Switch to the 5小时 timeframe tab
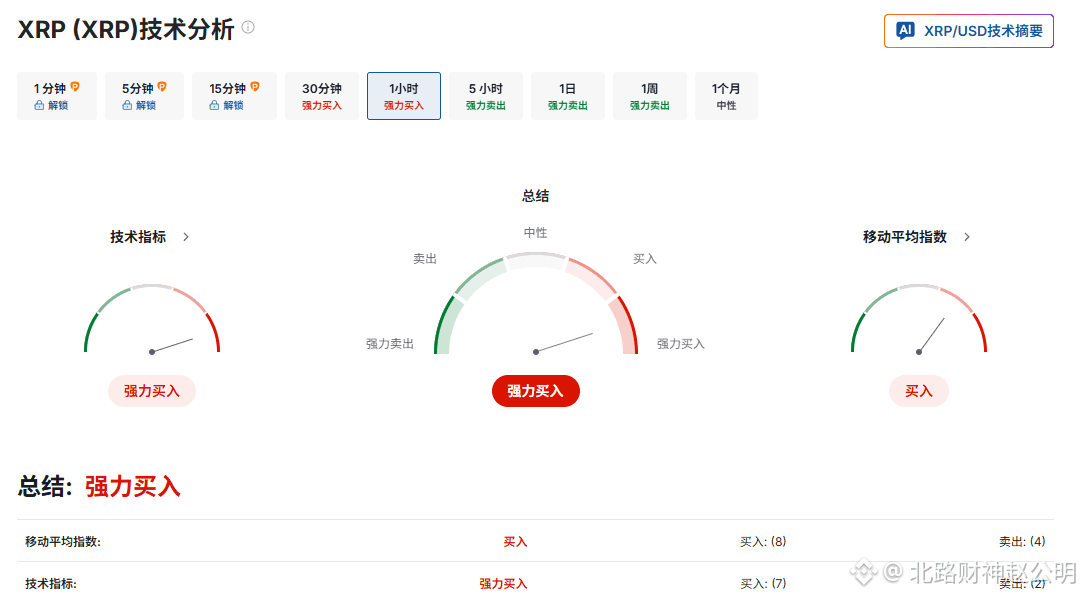The height and width of the screenshot is (598, 1084). click(x=485, y=96)
